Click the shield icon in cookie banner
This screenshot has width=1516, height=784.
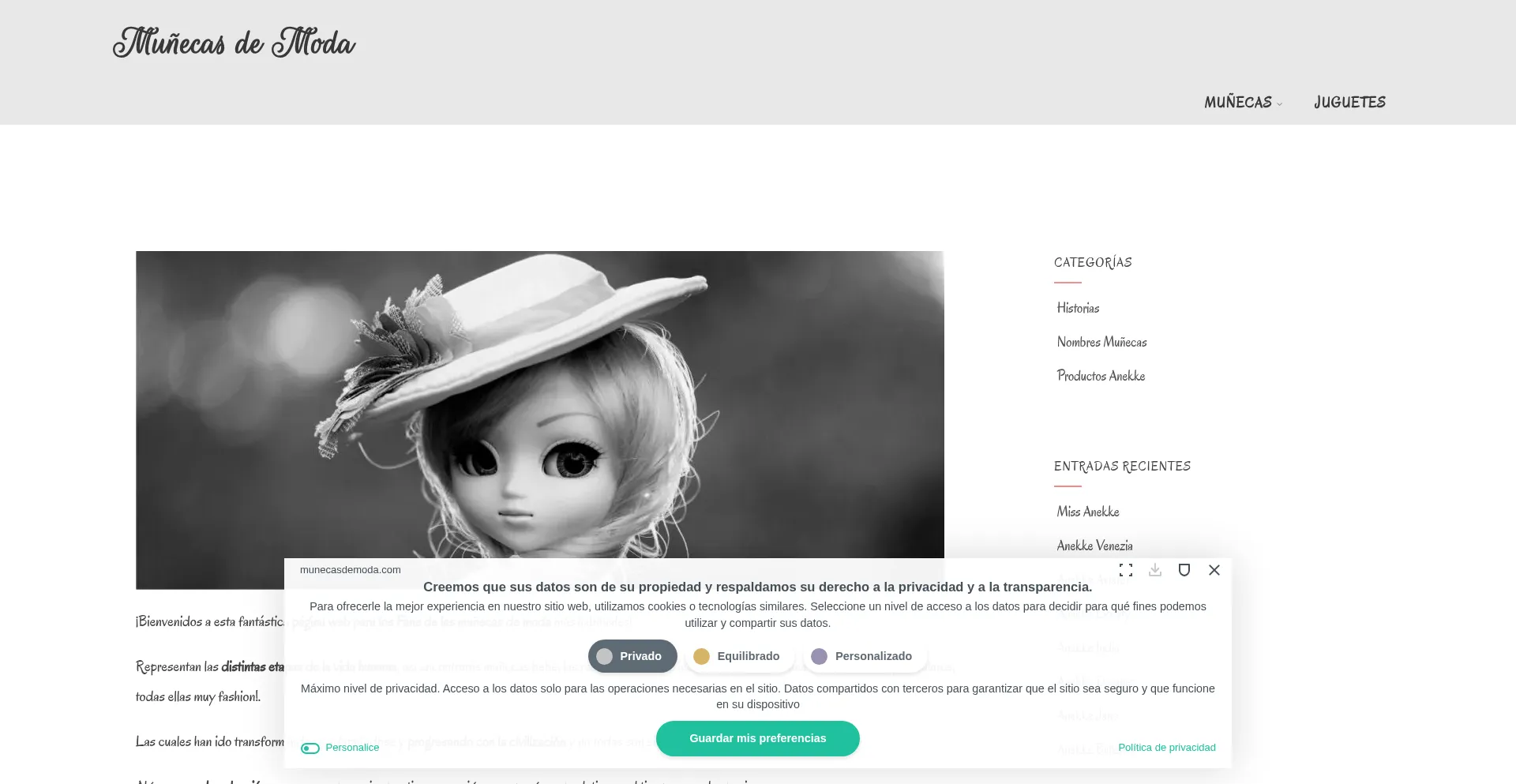[1184, 570]
